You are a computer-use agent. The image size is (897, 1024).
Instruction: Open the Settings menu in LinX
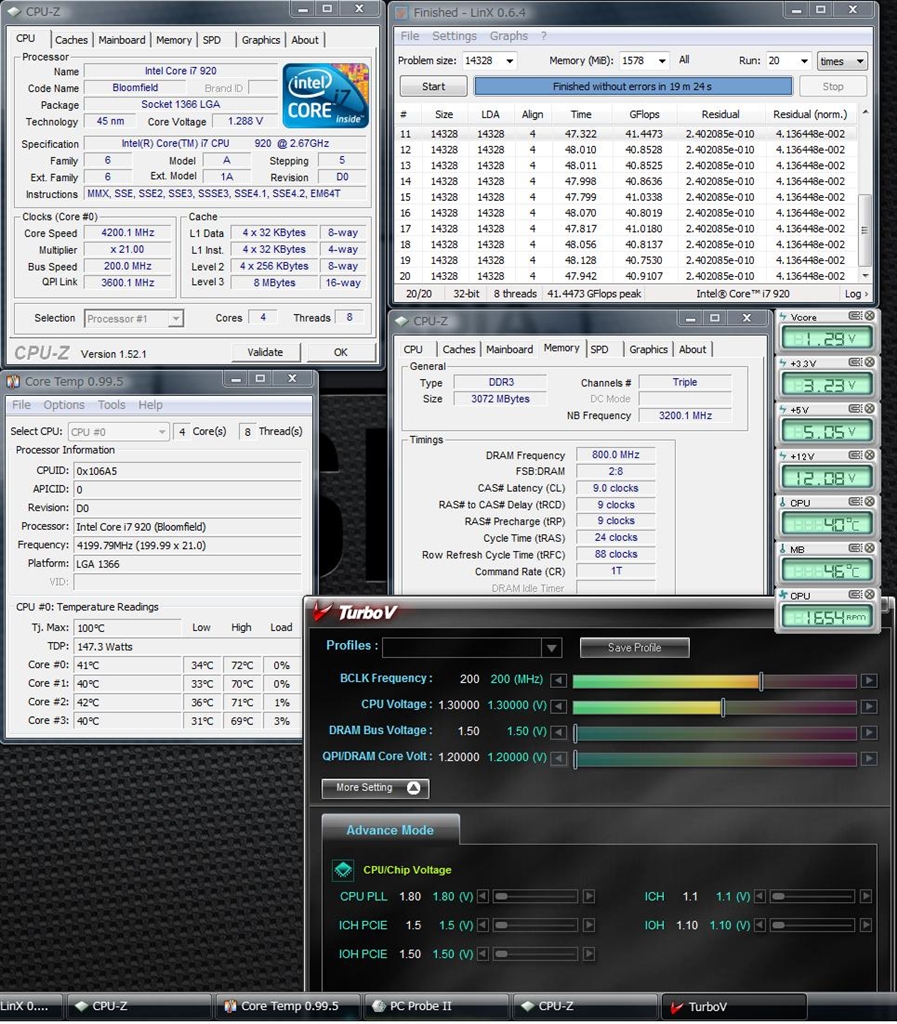click(x=454, y=36)
